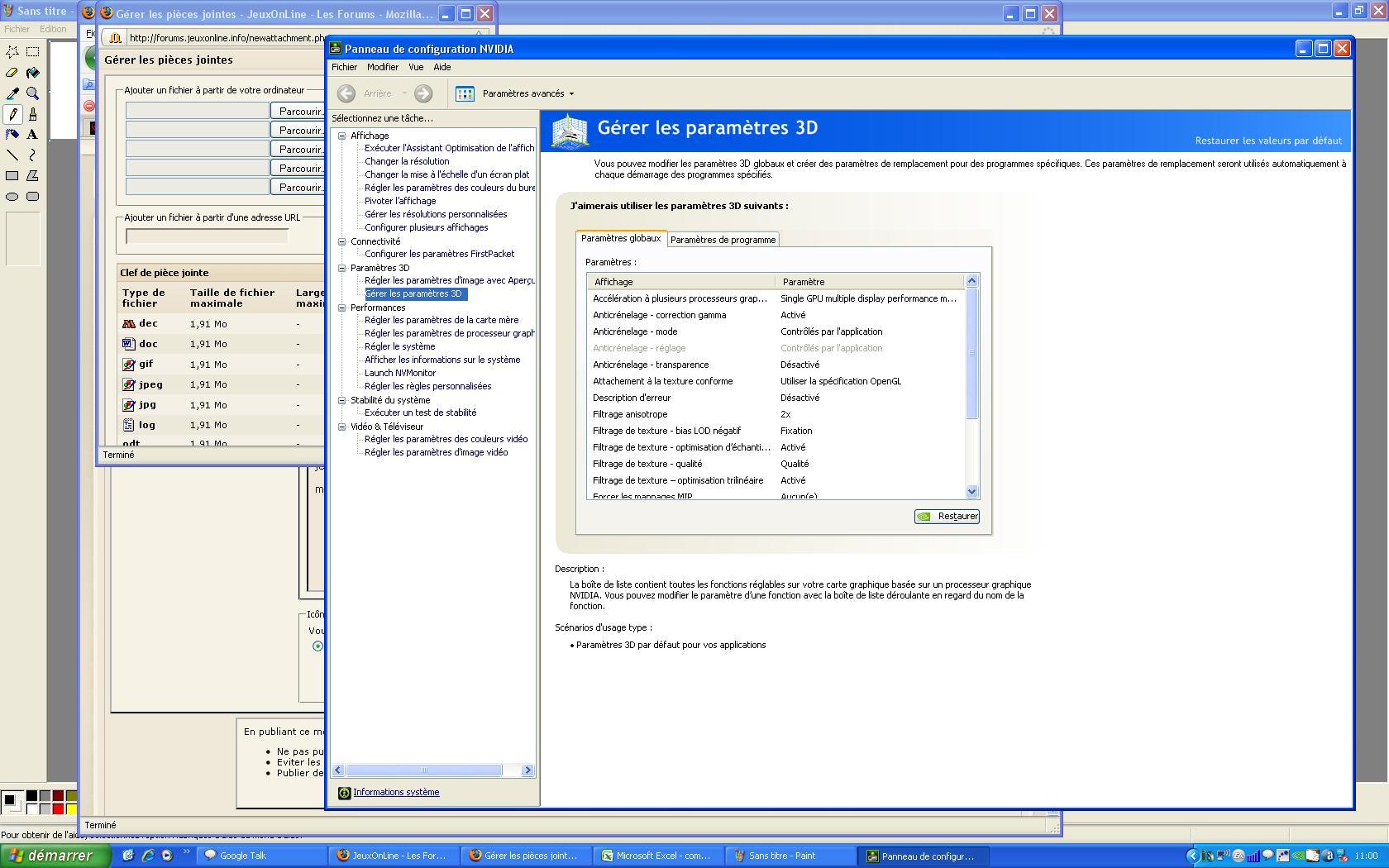Select Exécuter un test de stabilité
Image resolution: width=1389 pixels, height=868 pixels.
click(x=420, y=413)
